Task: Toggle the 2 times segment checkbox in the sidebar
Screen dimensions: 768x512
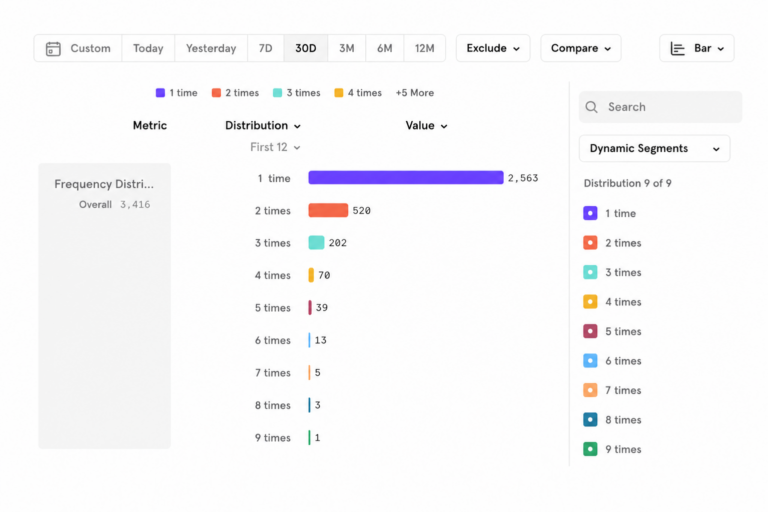Action: (x=590, y=243)
